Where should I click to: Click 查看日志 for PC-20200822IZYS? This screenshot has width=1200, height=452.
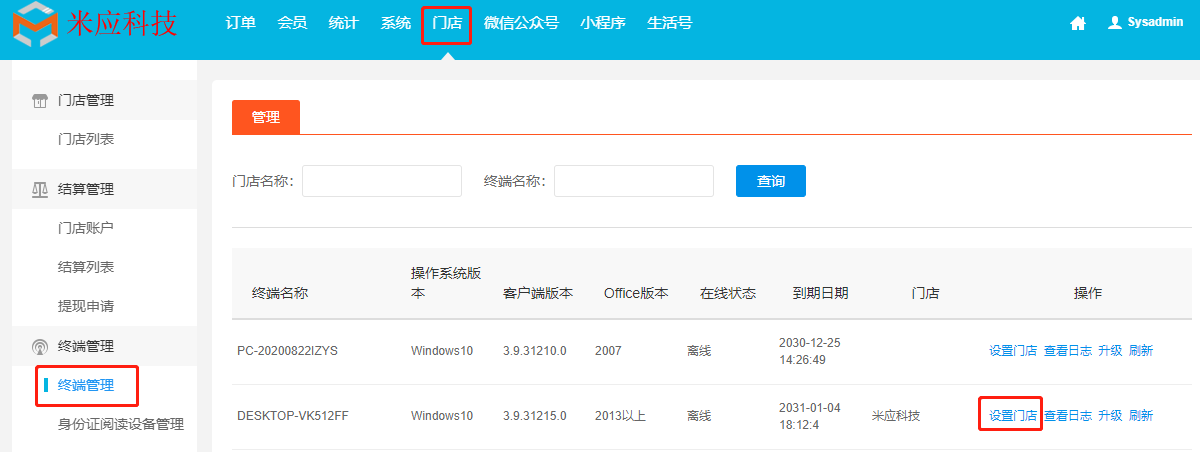[x=1068, y=351]
